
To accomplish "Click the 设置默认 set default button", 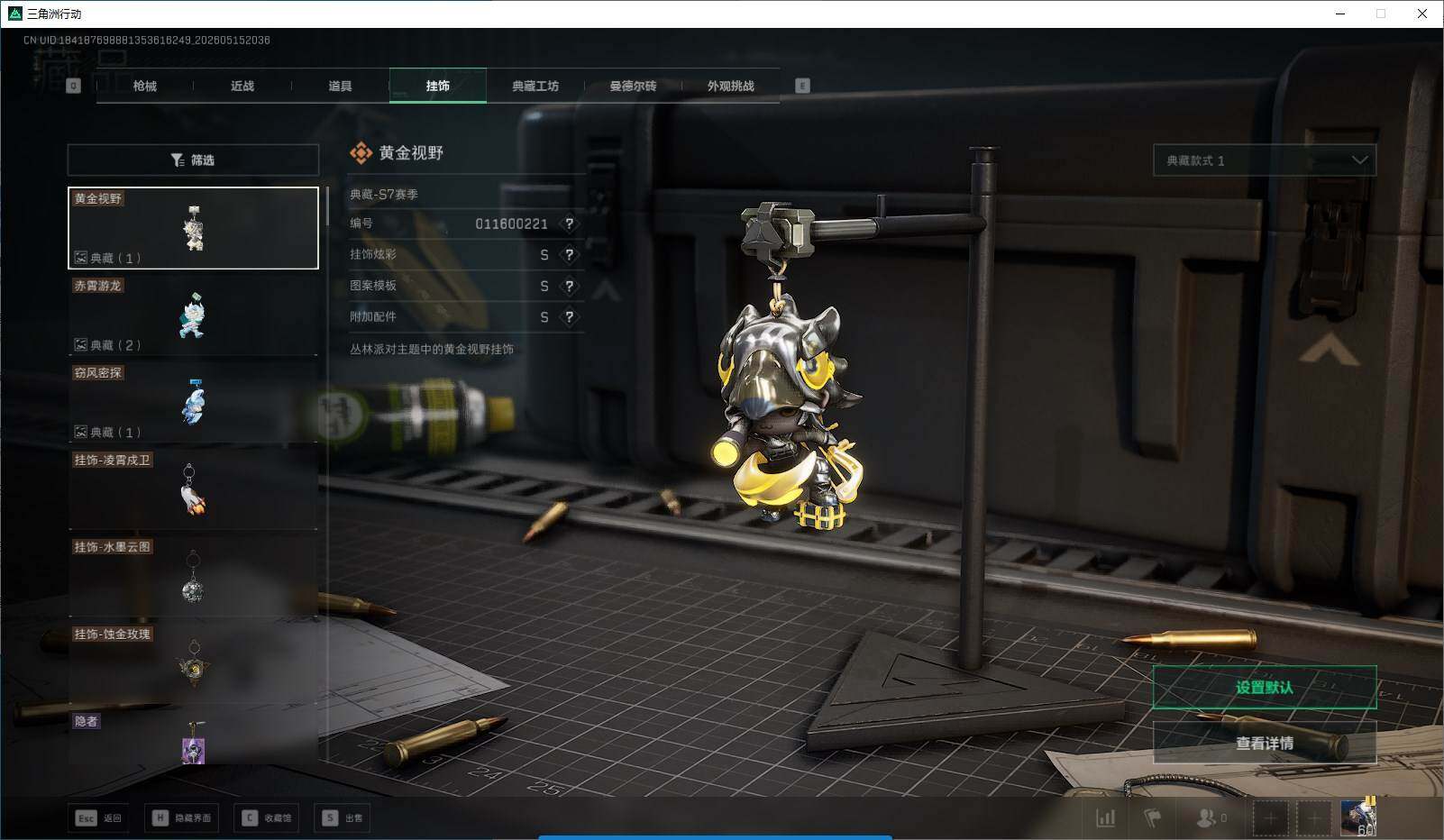I will point(1265,688).
